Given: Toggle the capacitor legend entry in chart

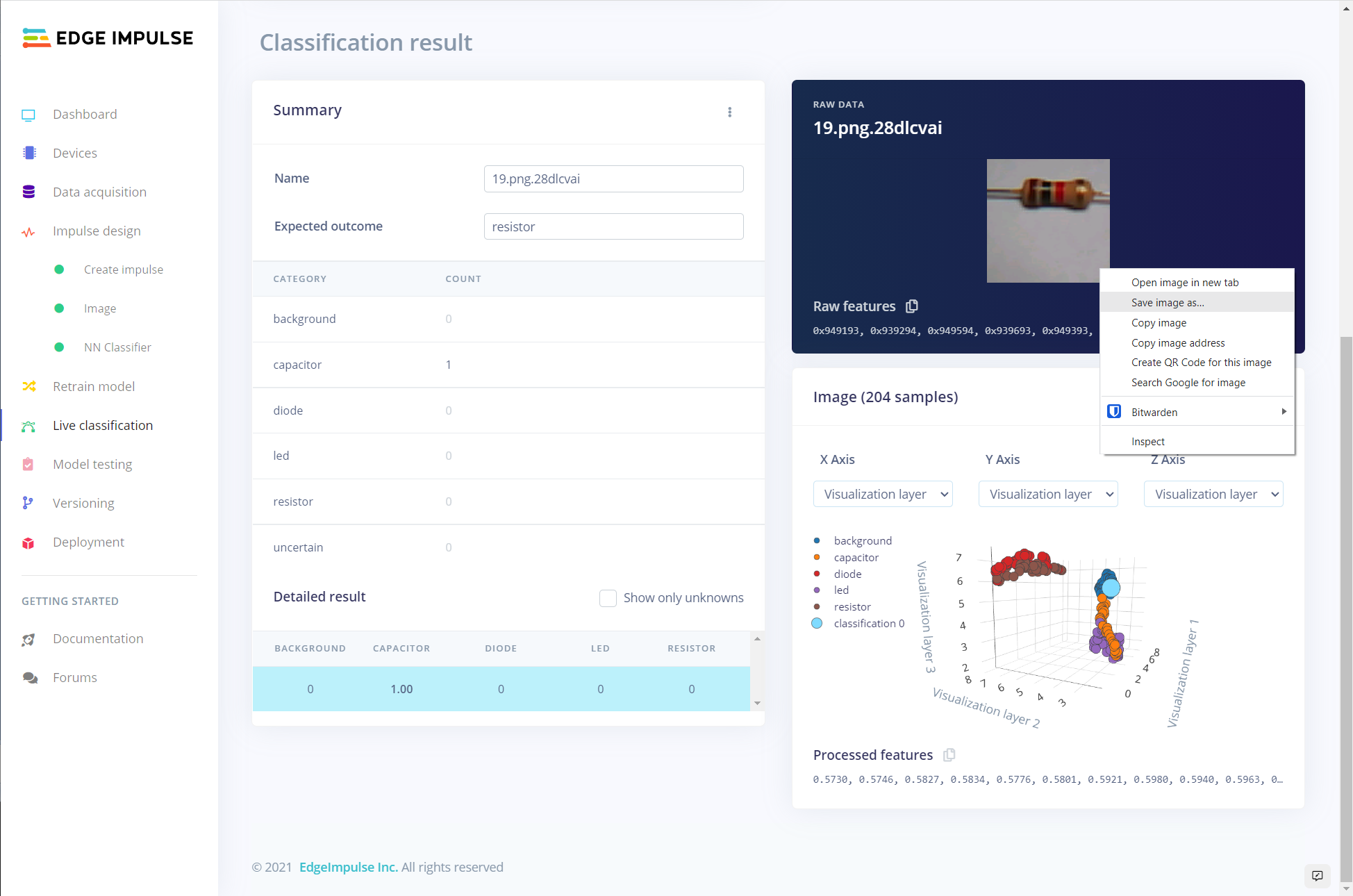Looking at the screenshot, I should coord(846,557).
